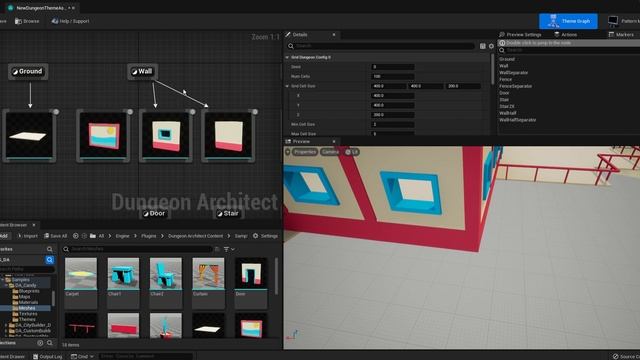Open the Preview Settings tab
Viewport: 640px width, 360px height.
(x=520, y=35)
